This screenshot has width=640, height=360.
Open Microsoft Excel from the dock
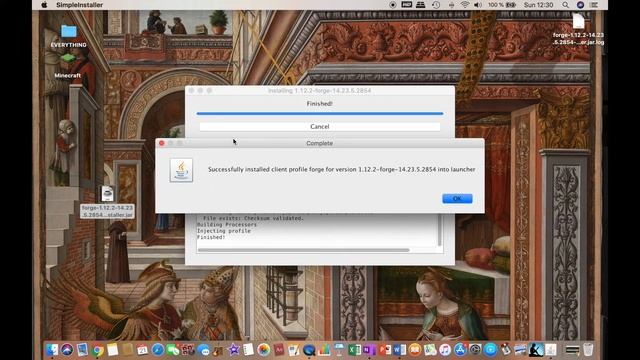(354, 350)
